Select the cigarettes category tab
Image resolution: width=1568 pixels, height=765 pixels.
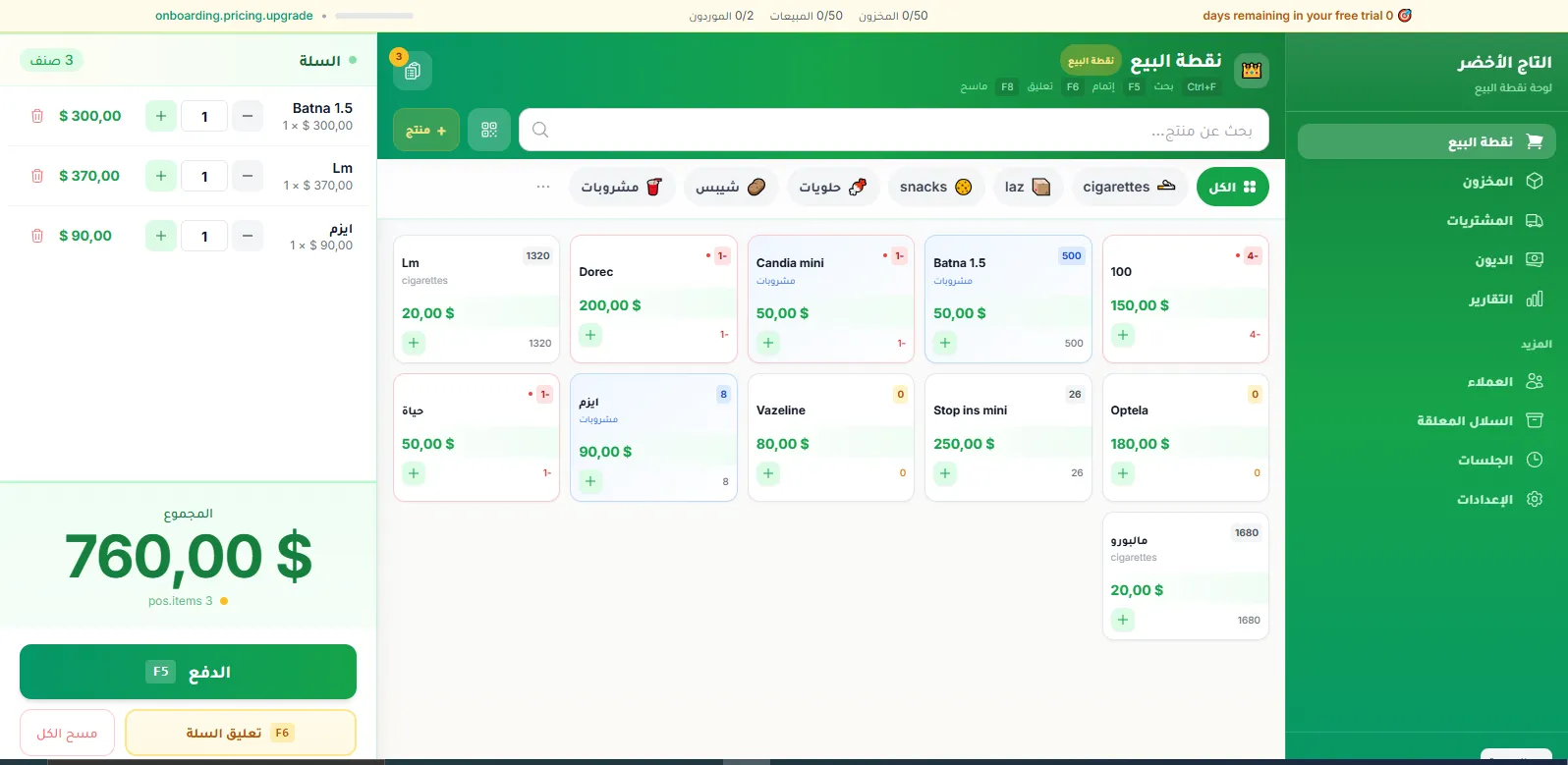click(1129, 187)
